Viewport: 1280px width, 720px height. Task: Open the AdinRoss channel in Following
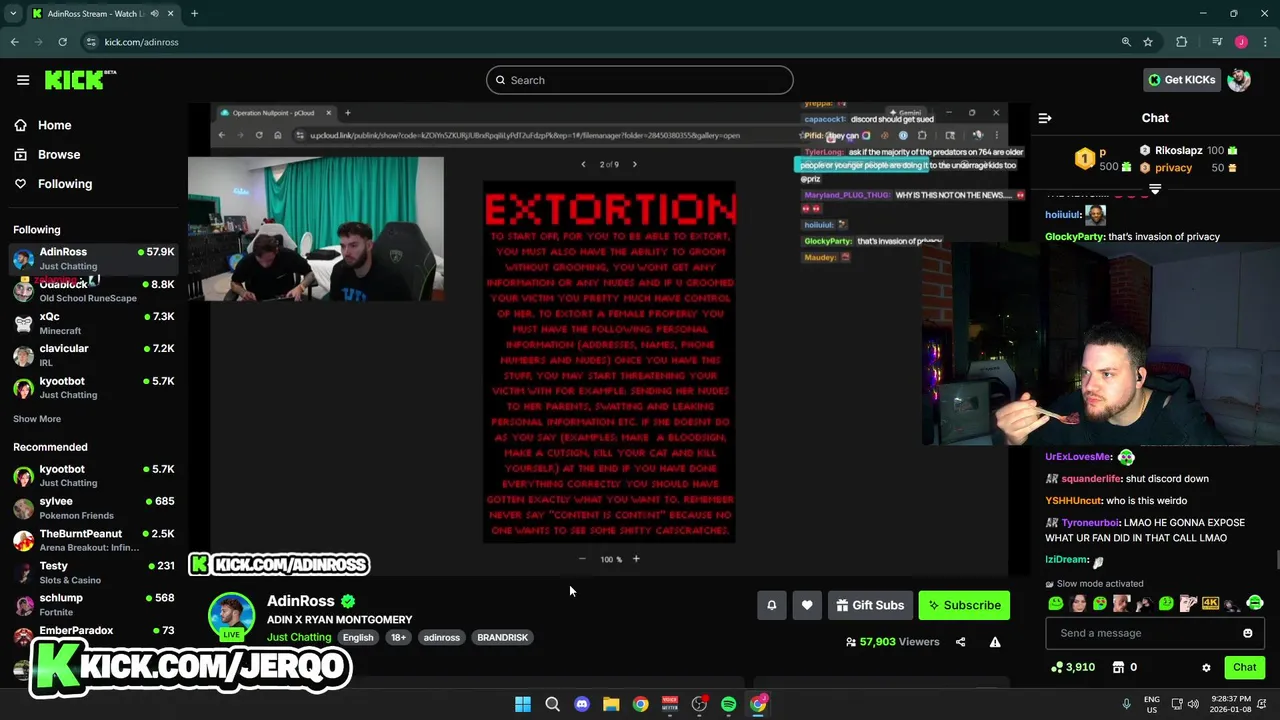tap(92, 258)
